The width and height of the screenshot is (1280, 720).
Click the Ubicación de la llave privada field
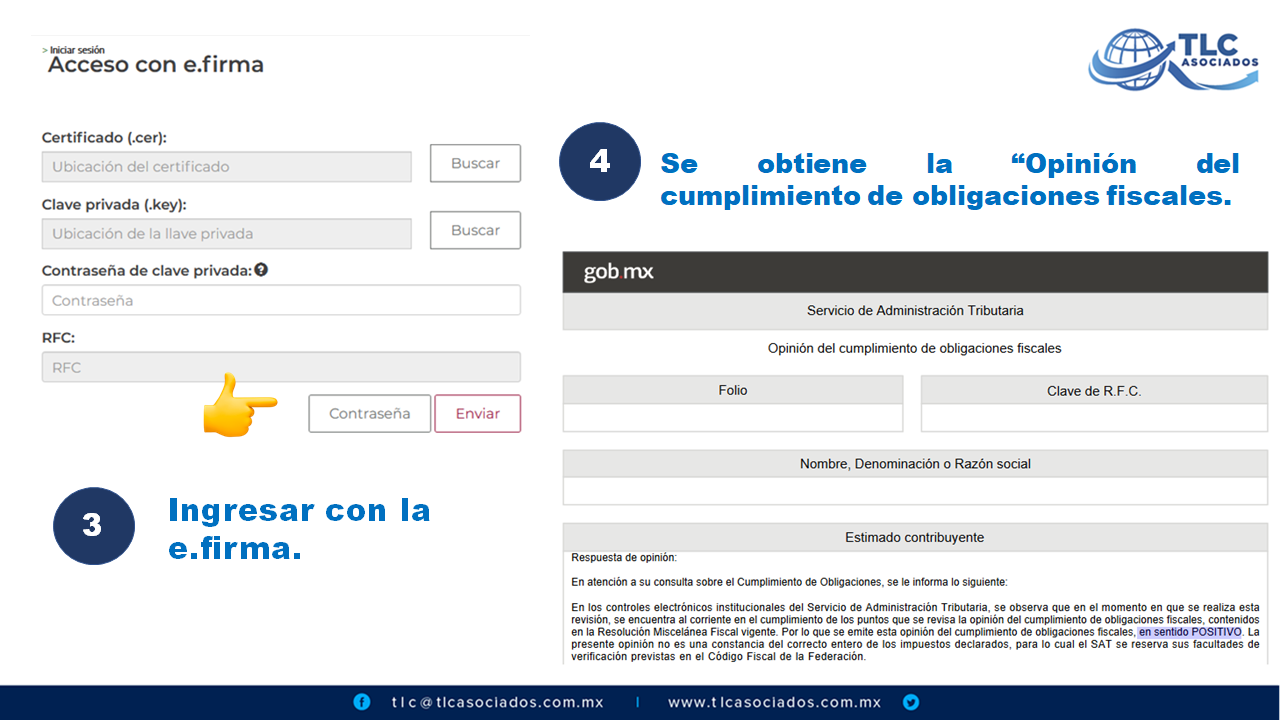[227, 234]
